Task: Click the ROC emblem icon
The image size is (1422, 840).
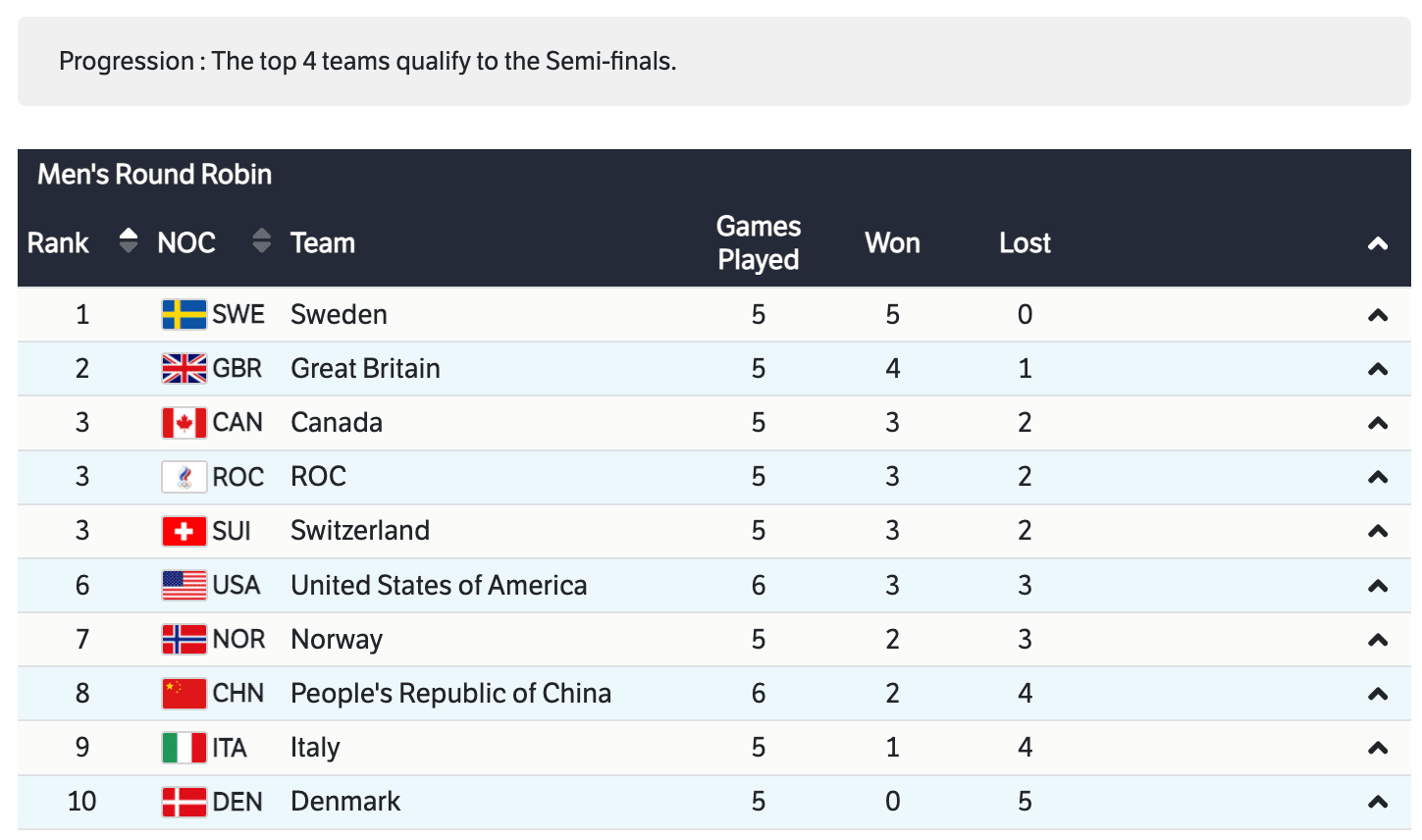Action: pos(184,477)
